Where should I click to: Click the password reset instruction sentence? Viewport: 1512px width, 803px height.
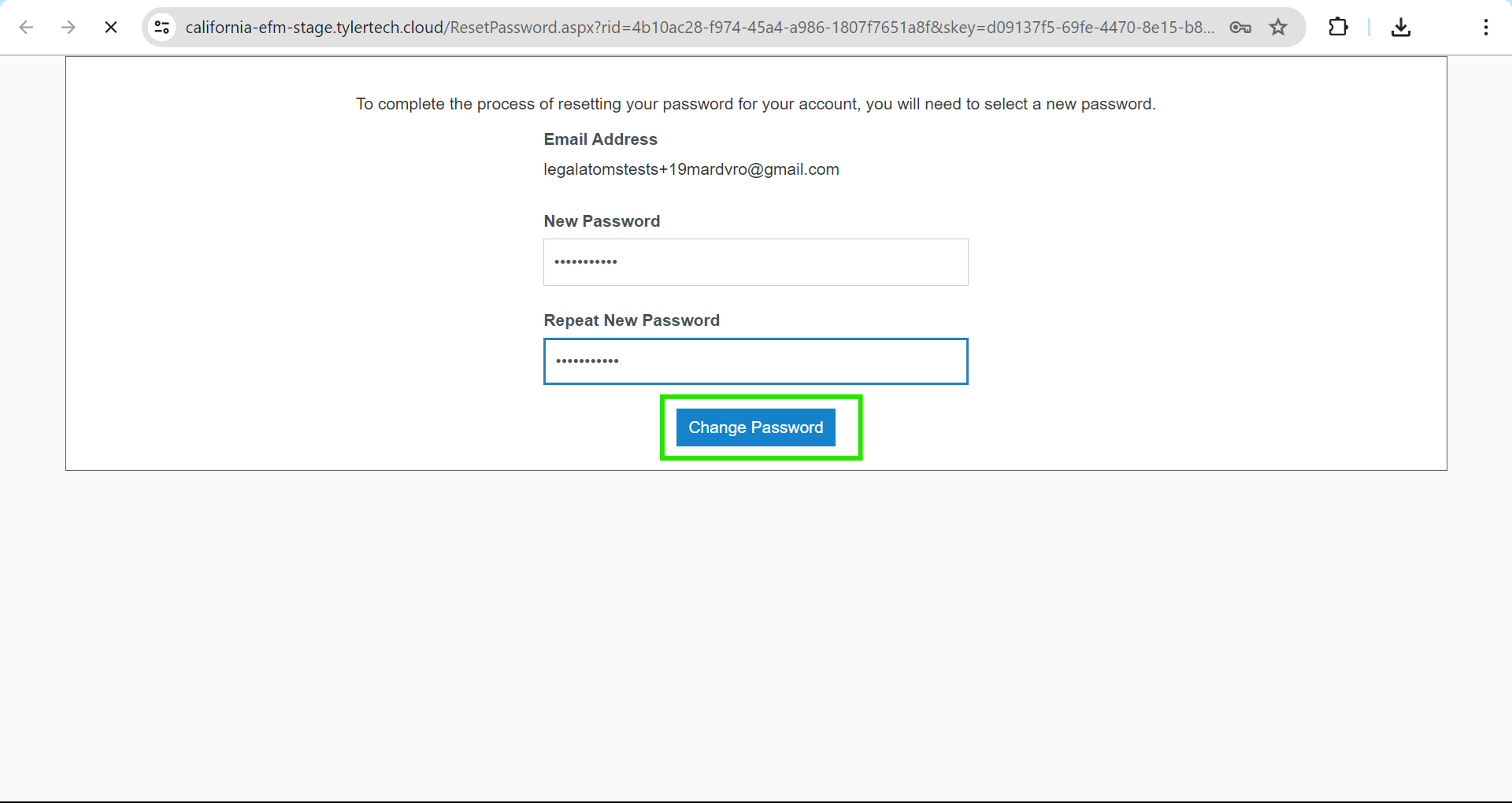[756, 104]
